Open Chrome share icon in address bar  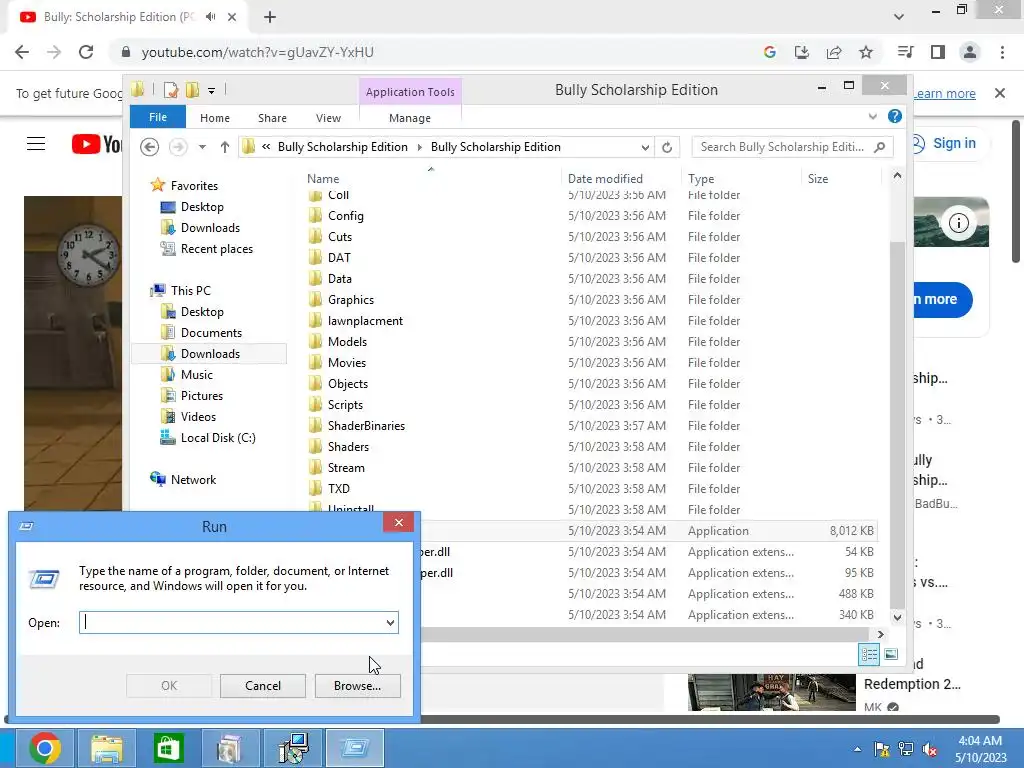click(x=834, y=52)
